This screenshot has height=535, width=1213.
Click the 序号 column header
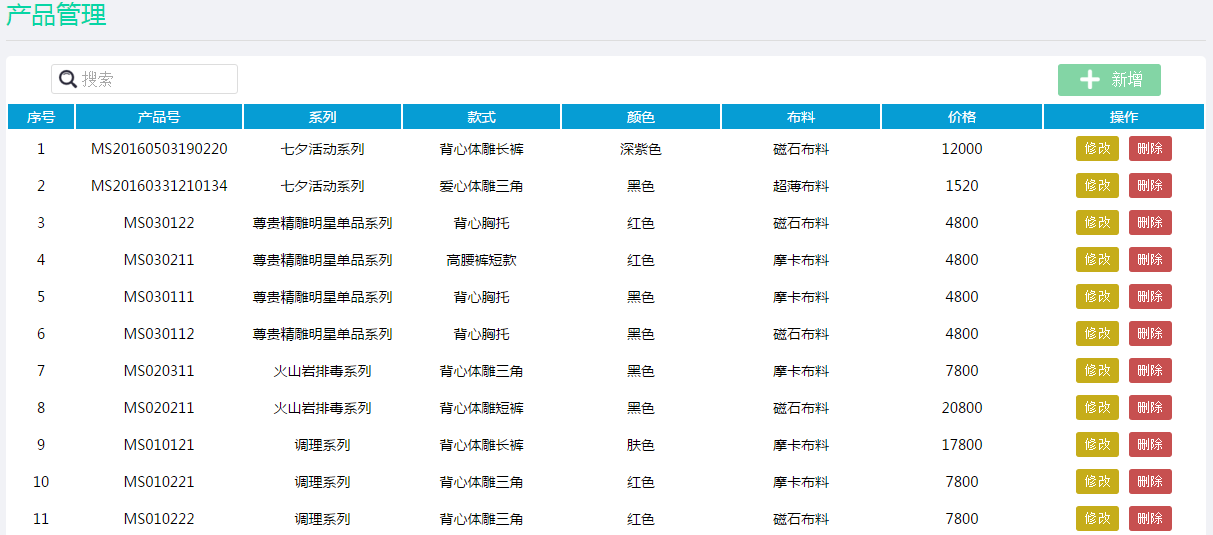coord(41,117)
